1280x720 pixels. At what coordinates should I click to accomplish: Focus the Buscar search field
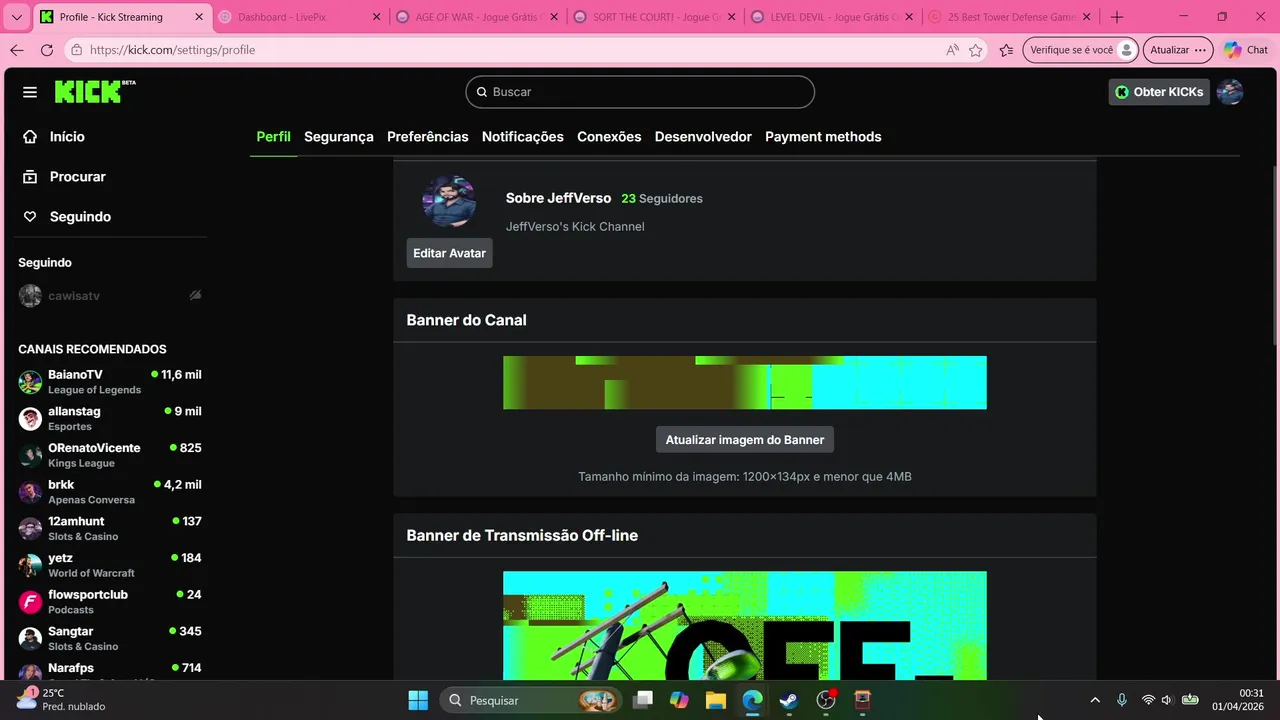pos(640,92)
